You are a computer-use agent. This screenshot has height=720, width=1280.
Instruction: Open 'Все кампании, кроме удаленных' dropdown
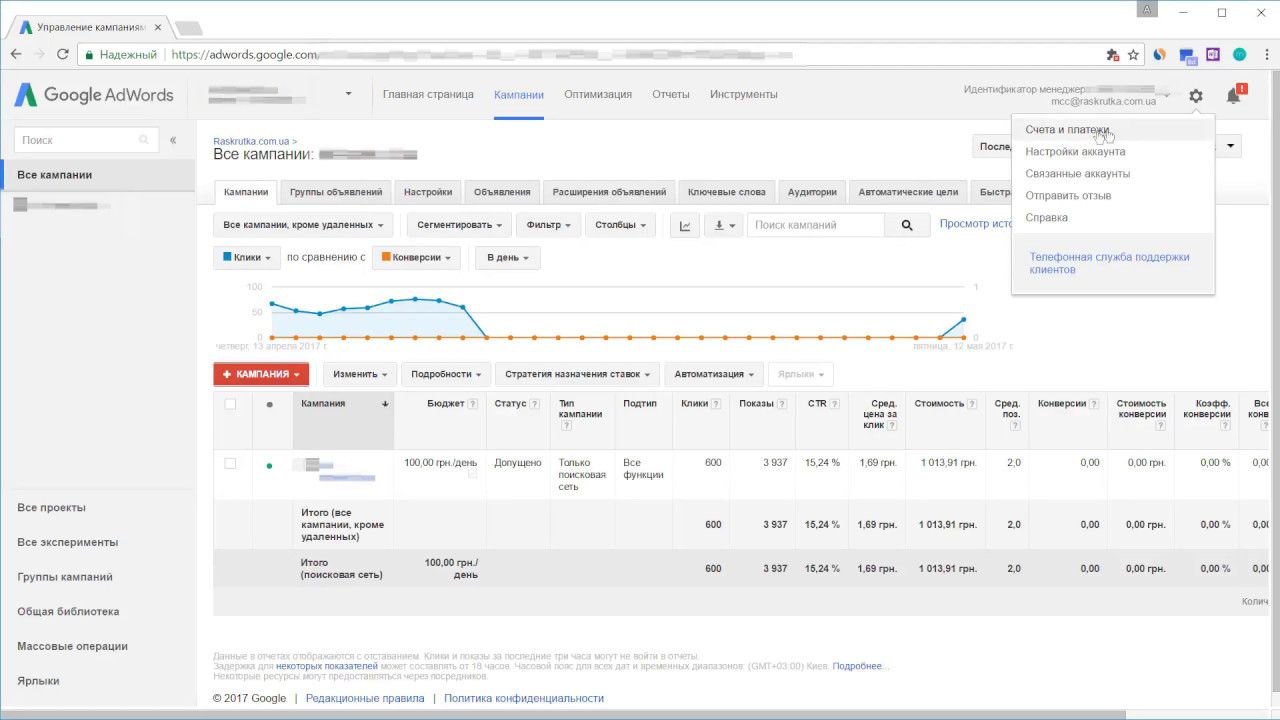tap(305, 226)
